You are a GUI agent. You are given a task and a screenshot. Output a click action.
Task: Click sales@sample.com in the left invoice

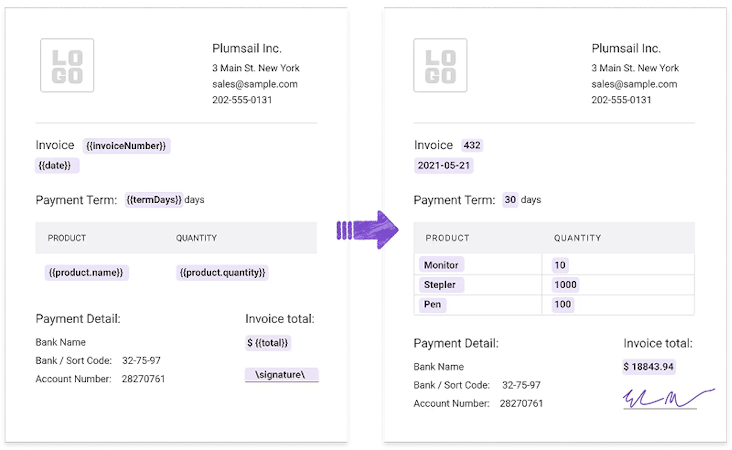coord(255,84)
